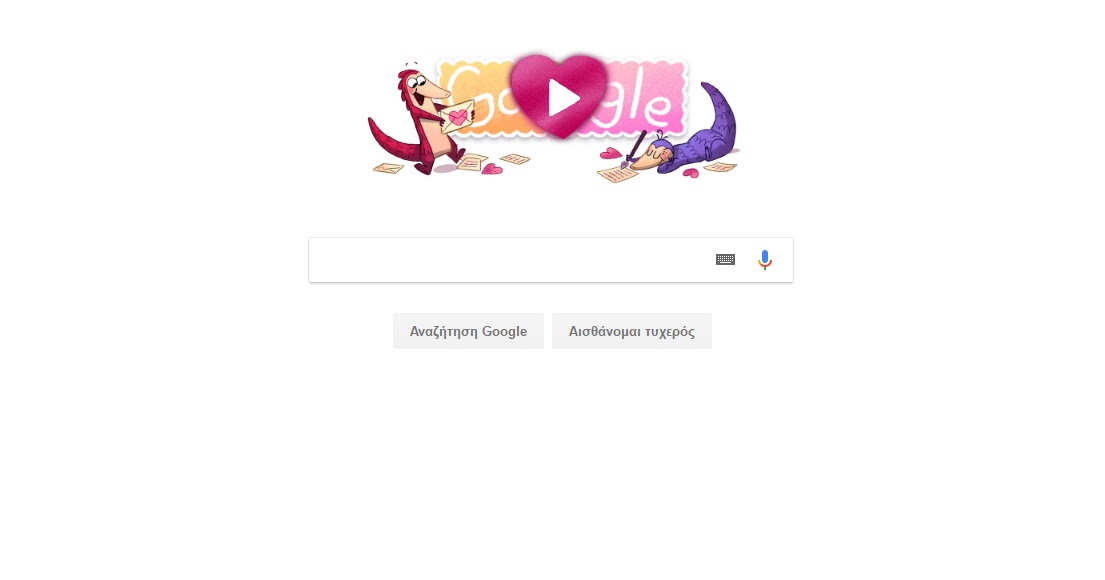Screen dimensions: 1105x580
Task: Click the pen held by the purple pangolin
Action: click(635, 149)
